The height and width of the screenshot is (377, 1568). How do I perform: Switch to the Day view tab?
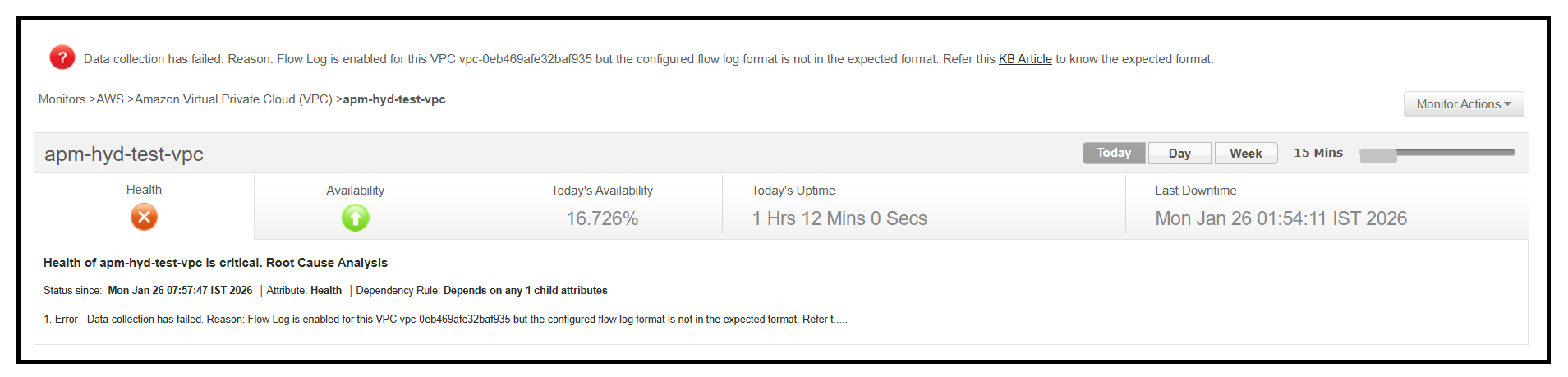pyautogui.click(x=1179, y=154)
